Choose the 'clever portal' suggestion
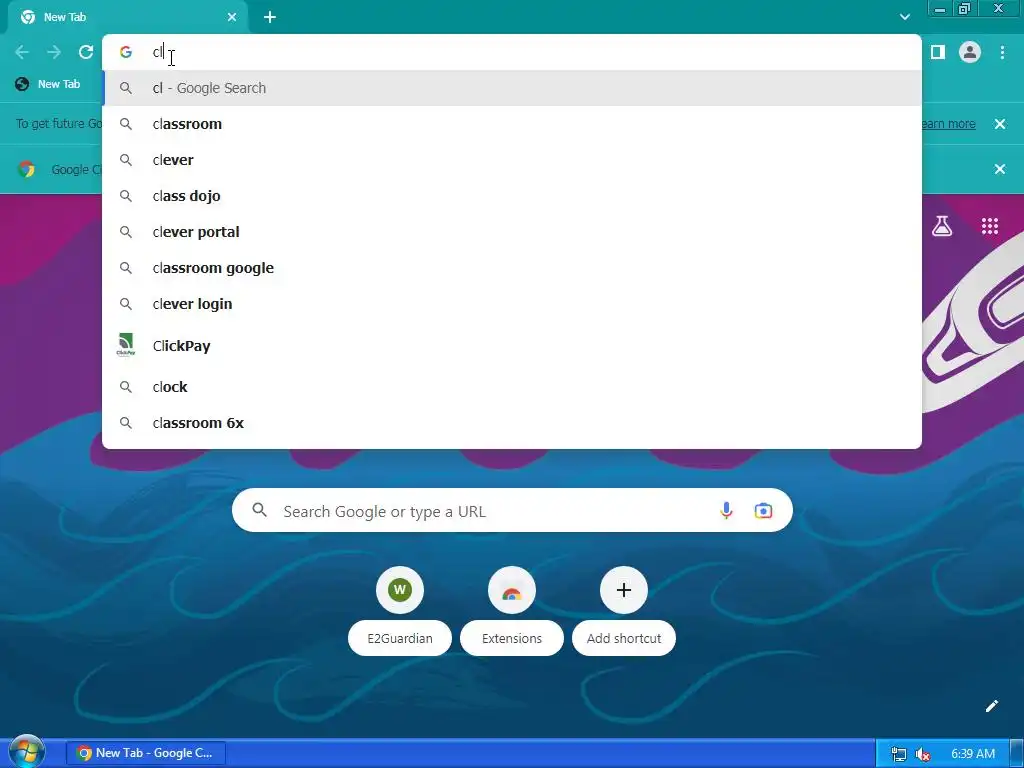 512,232
